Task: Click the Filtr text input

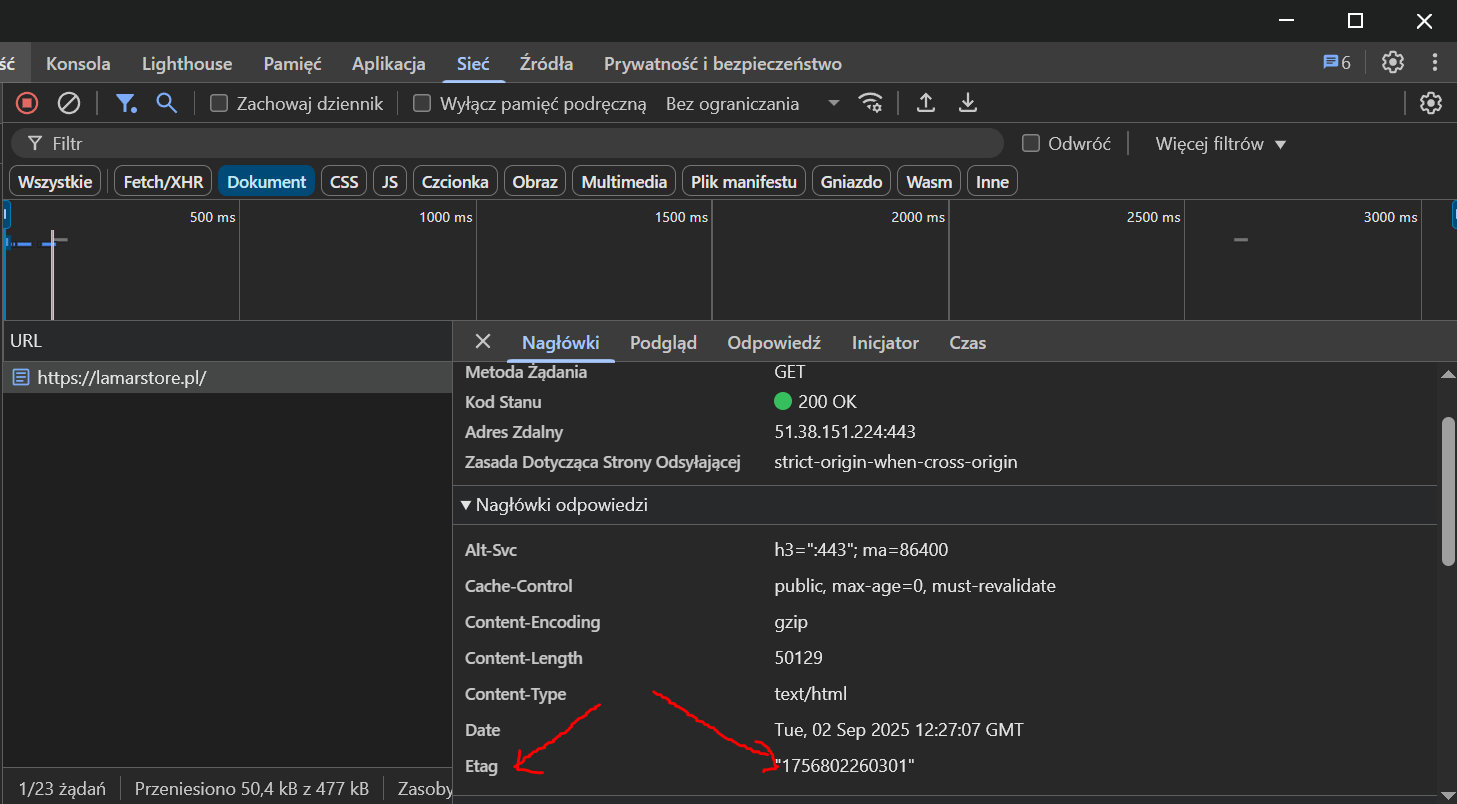Action: point(520,143)
